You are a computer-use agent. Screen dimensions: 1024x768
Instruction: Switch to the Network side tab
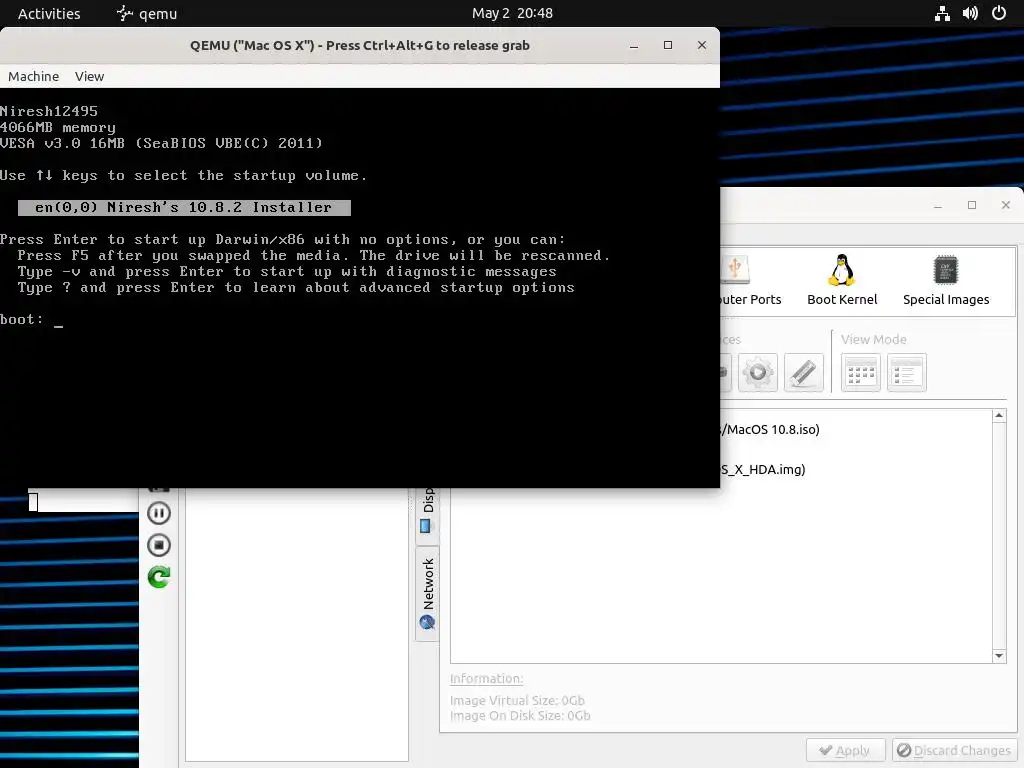click(427, 594)
